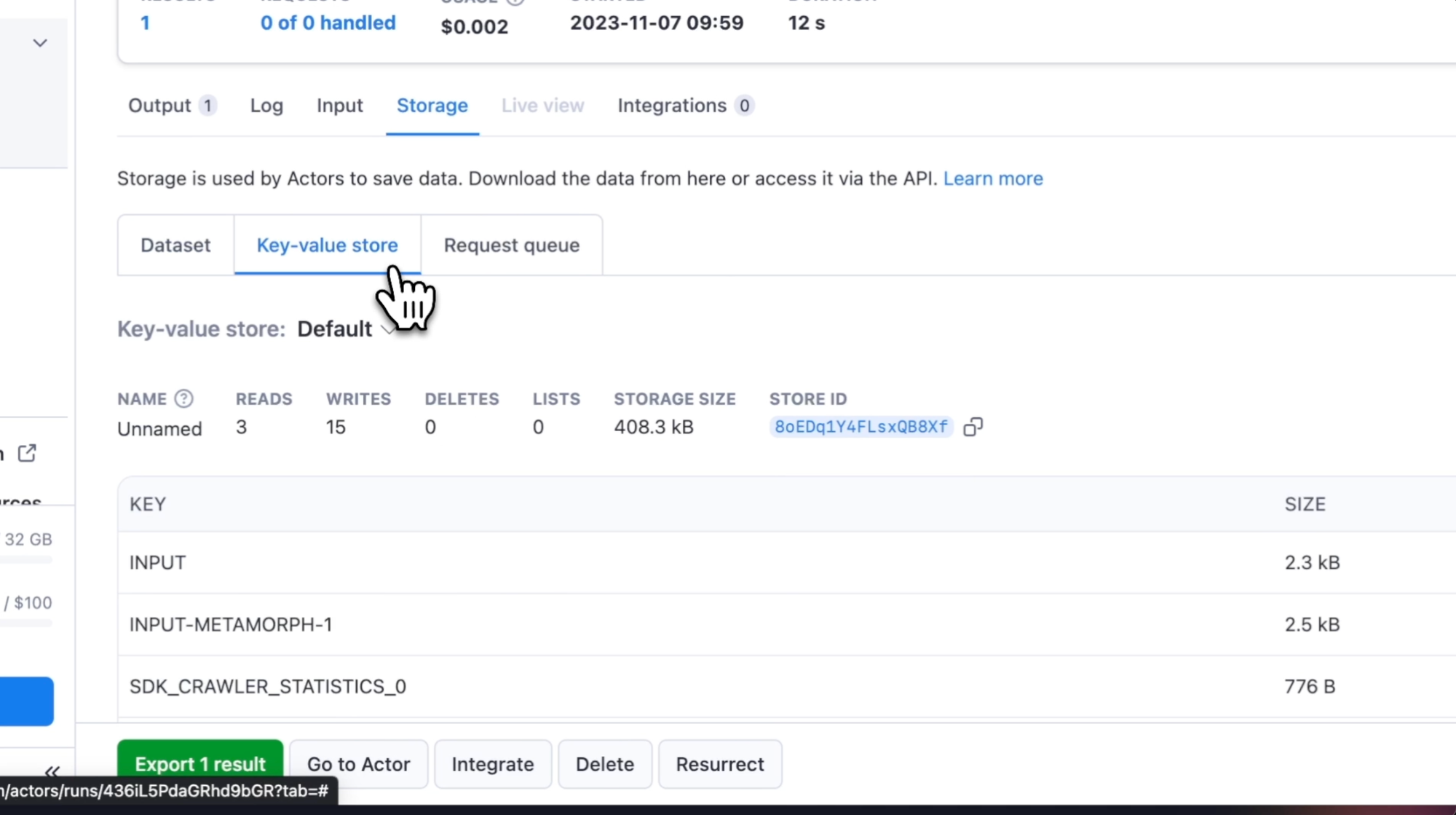Click the results count 1 link
This screenshot has width=1456, height=815.
(x=145, y=23)
